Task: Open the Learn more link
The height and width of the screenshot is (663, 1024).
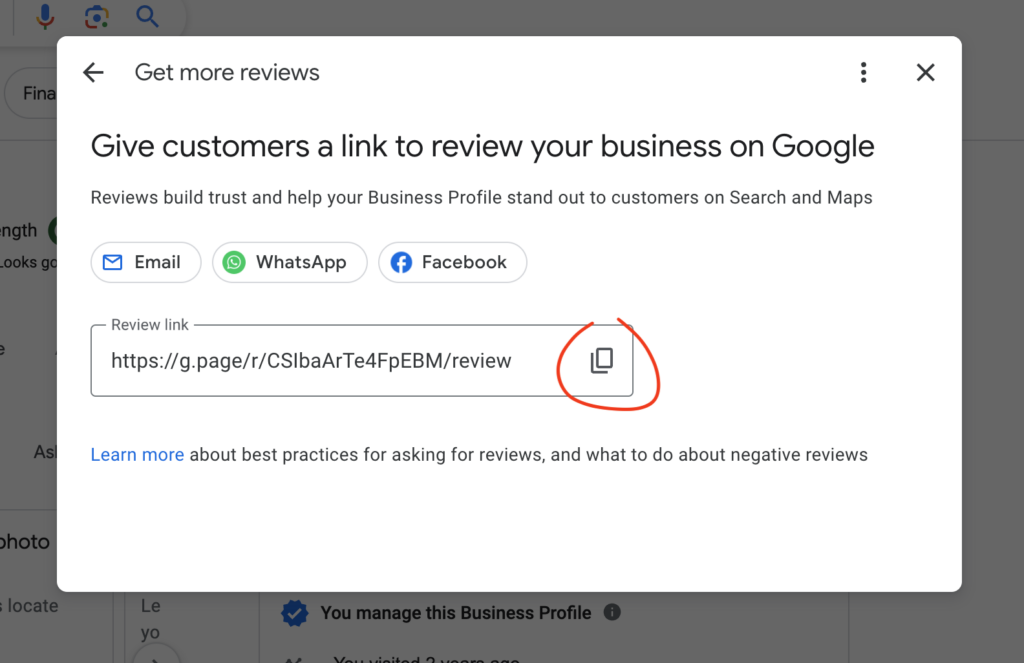Action: click(137, 455)
